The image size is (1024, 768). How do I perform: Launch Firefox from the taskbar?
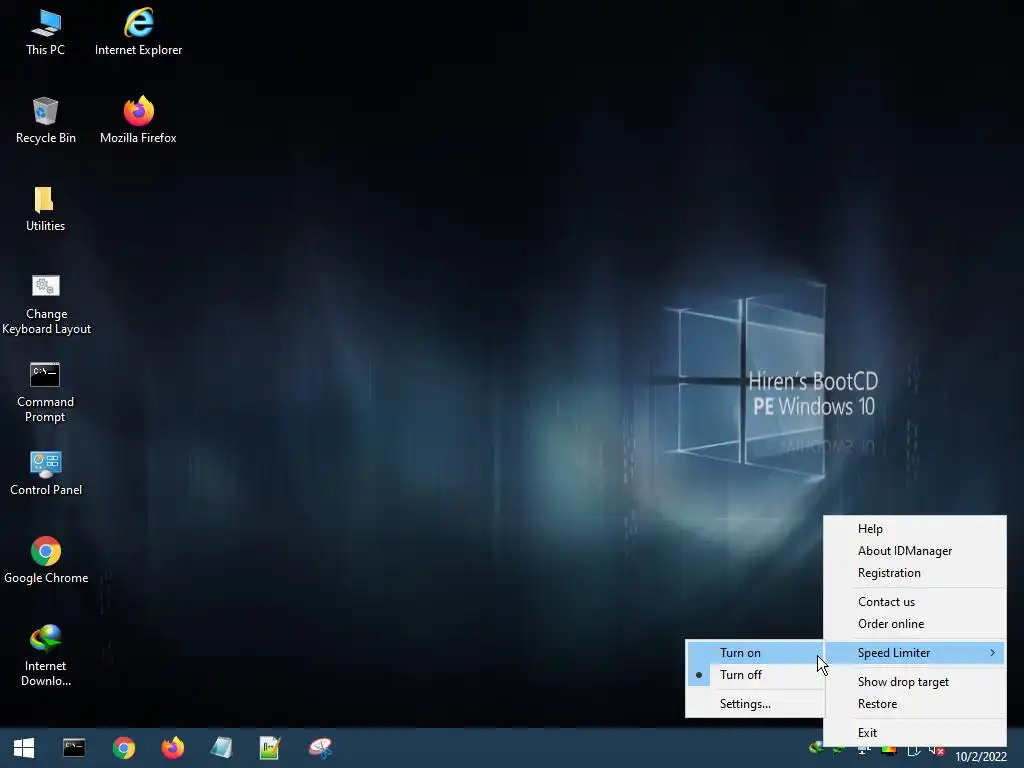tap(172, 748)
